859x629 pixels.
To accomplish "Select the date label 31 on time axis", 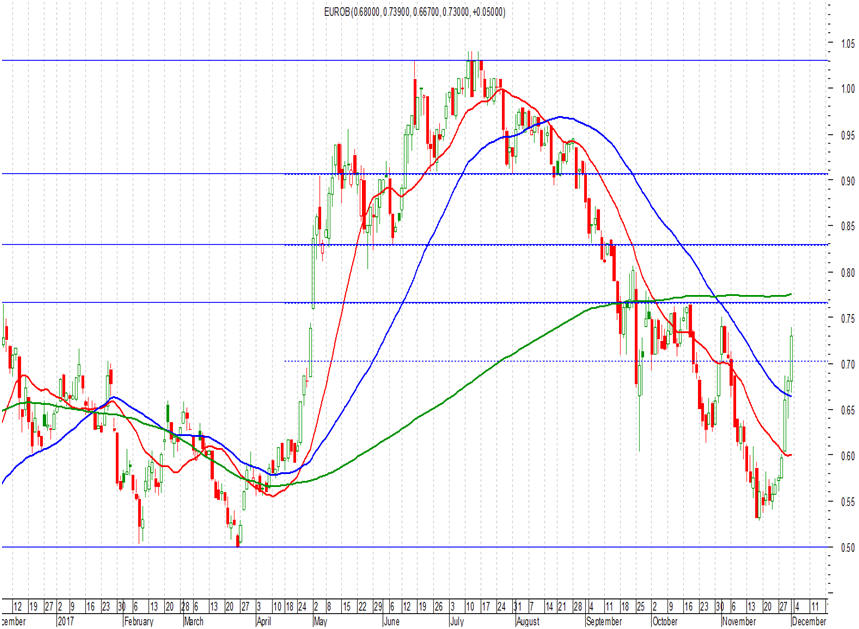I will pyautogui.click(x=517, y=607).
